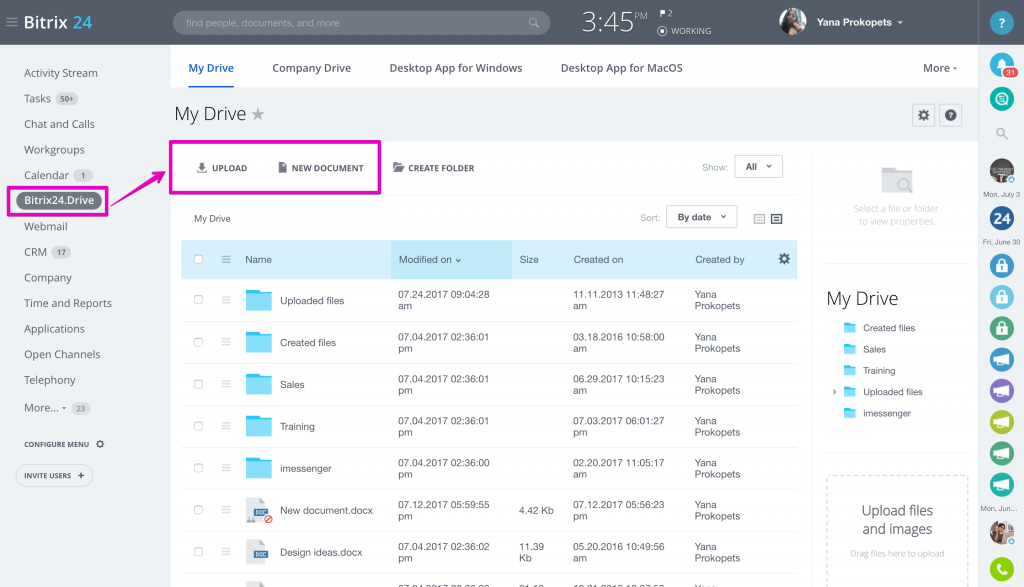The height and width of the screenshot is (587, 1024).
Task: Open the Desktop App for MacOS tab
Action: click(x=622, y=68)
